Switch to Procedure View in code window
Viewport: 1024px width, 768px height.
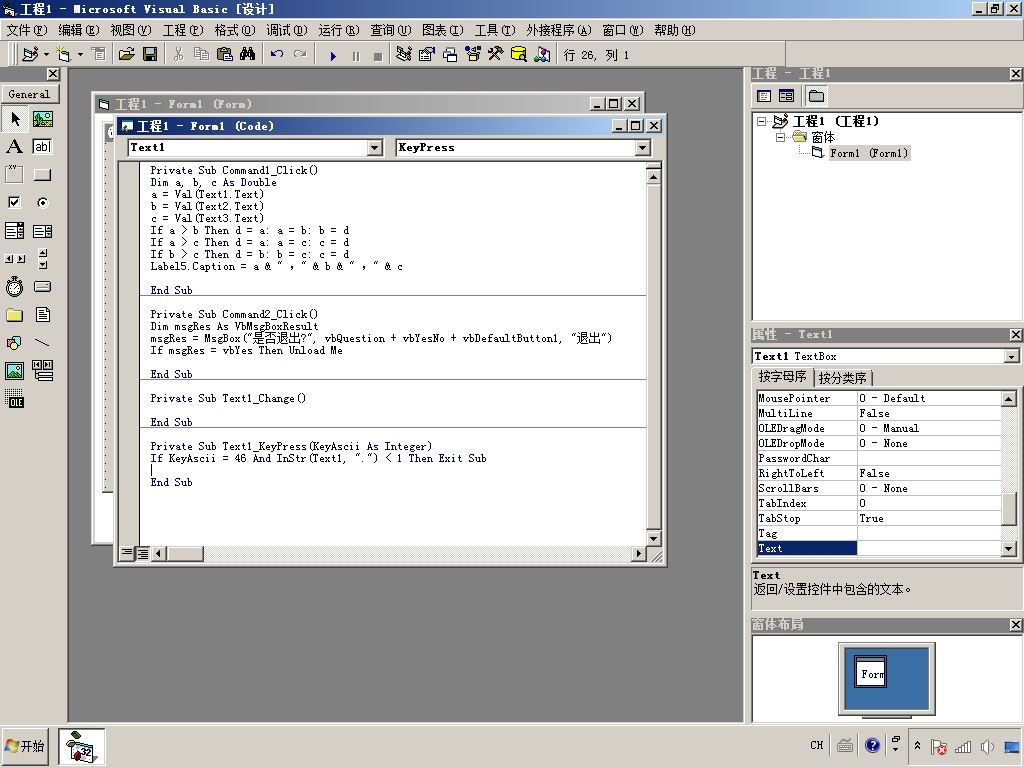(127, 553)
